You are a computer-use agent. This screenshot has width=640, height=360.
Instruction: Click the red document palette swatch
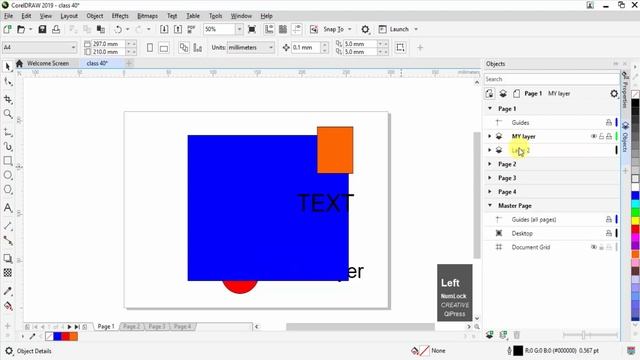click(65, 337)
